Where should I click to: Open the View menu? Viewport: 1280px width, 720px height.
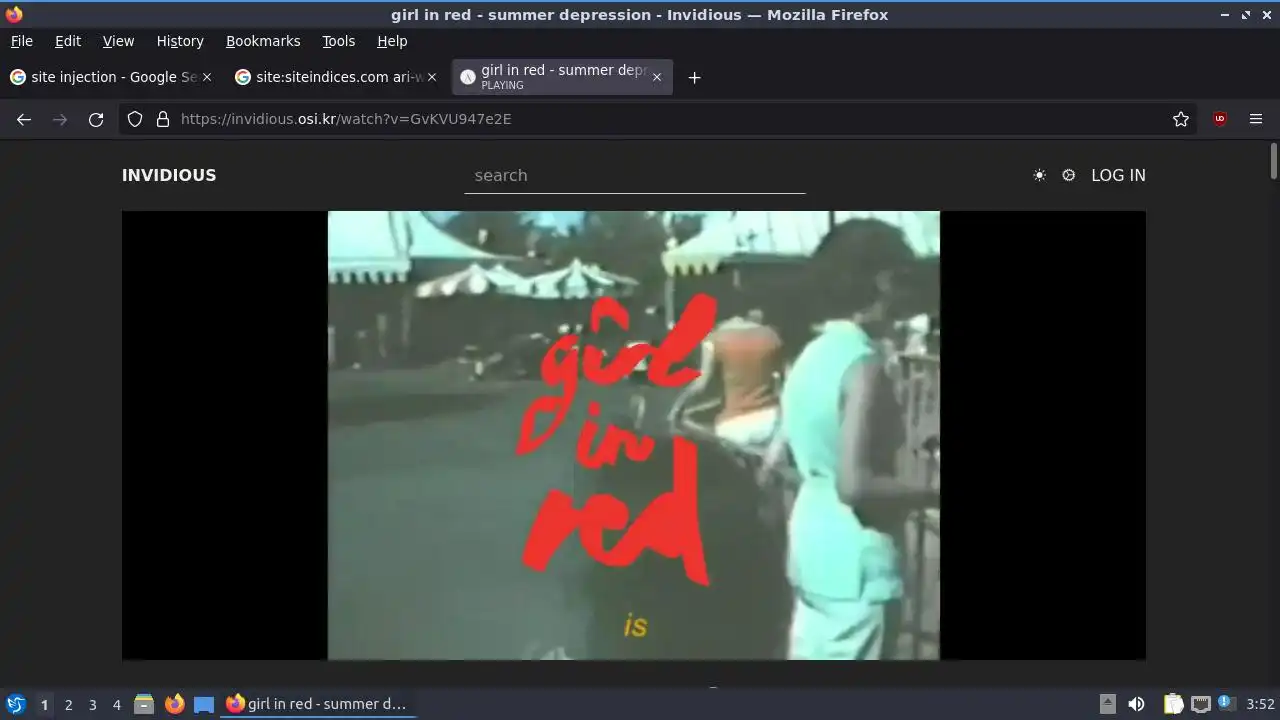118,41
